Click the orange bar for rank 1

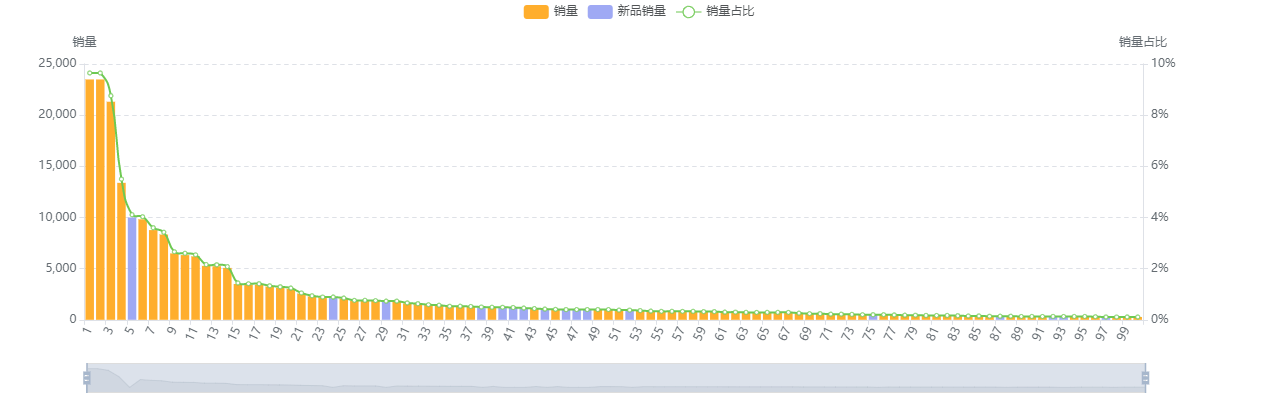coord(89,199)
